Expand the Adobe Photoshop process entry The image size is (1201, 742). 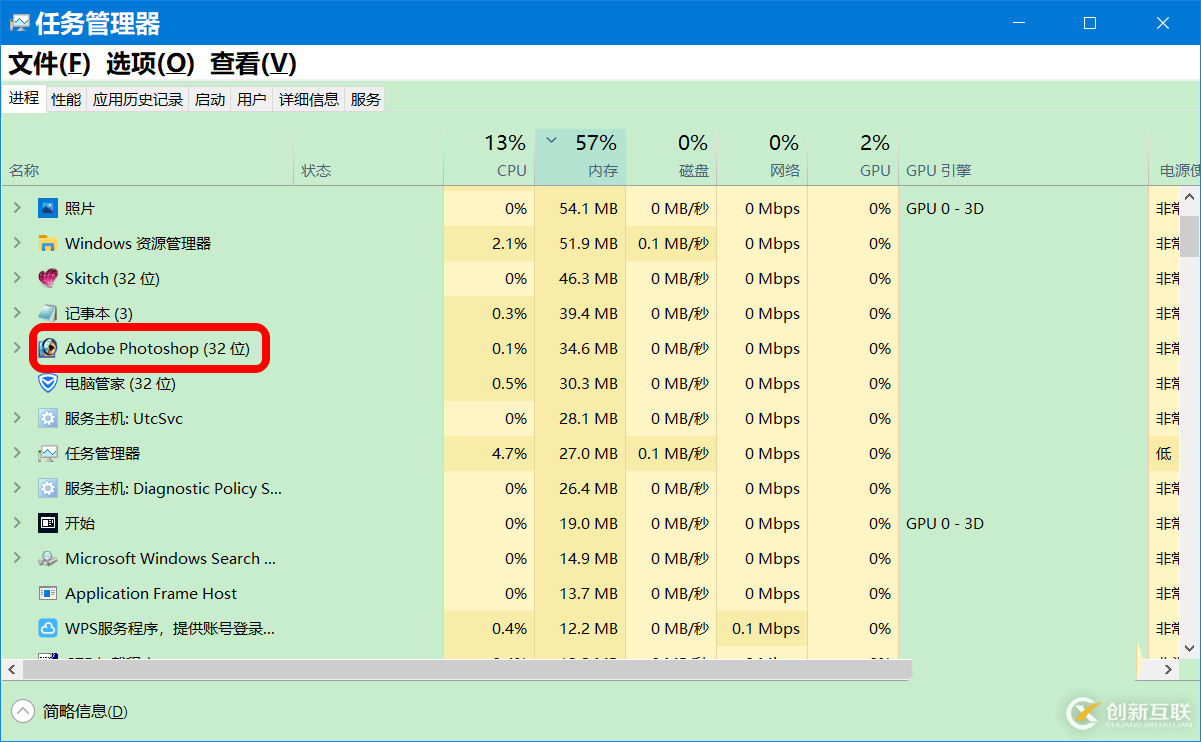pos(17,348)
